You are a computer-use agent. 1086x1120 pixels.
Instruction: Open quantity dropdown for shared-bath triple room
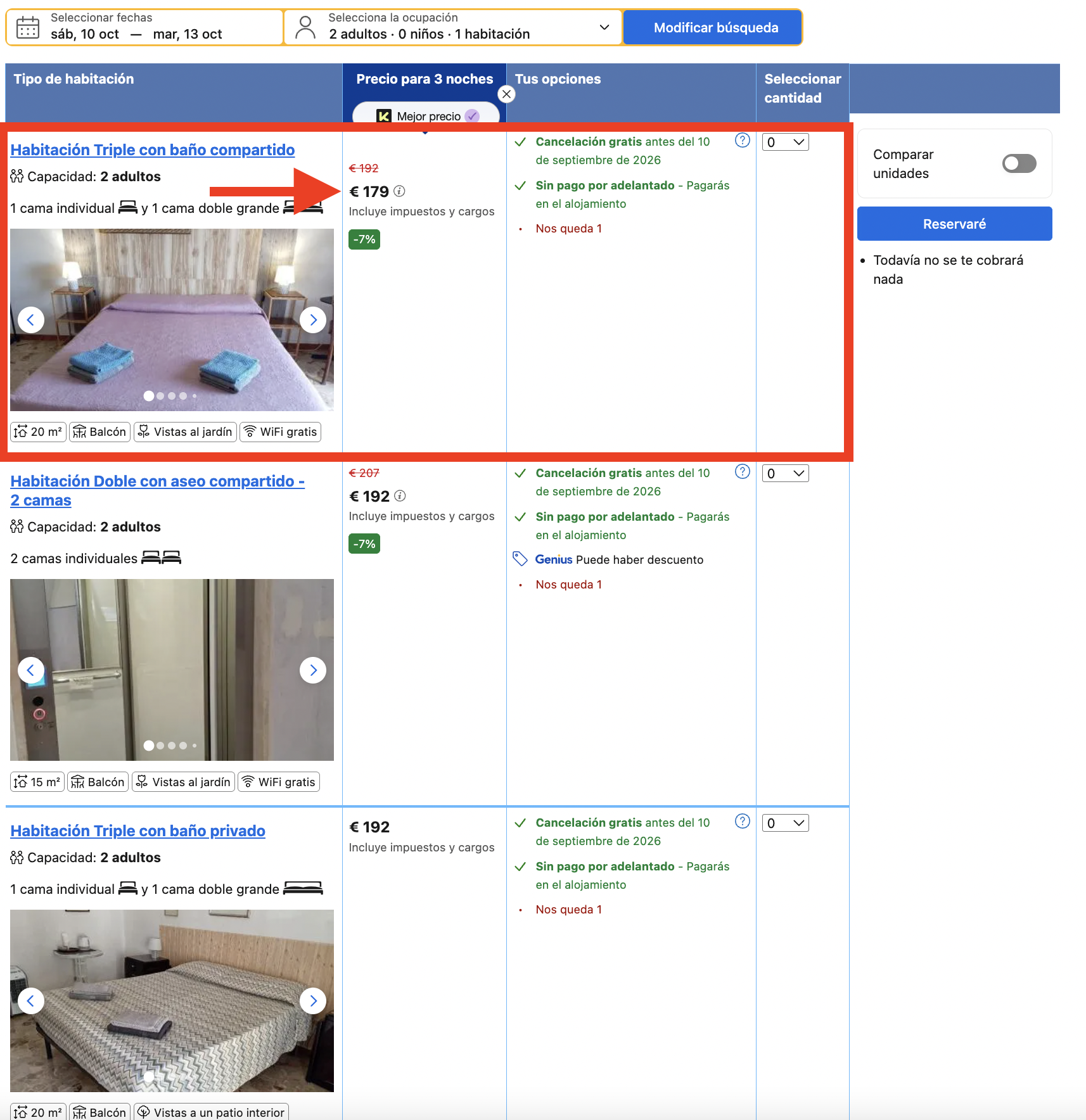785,142
